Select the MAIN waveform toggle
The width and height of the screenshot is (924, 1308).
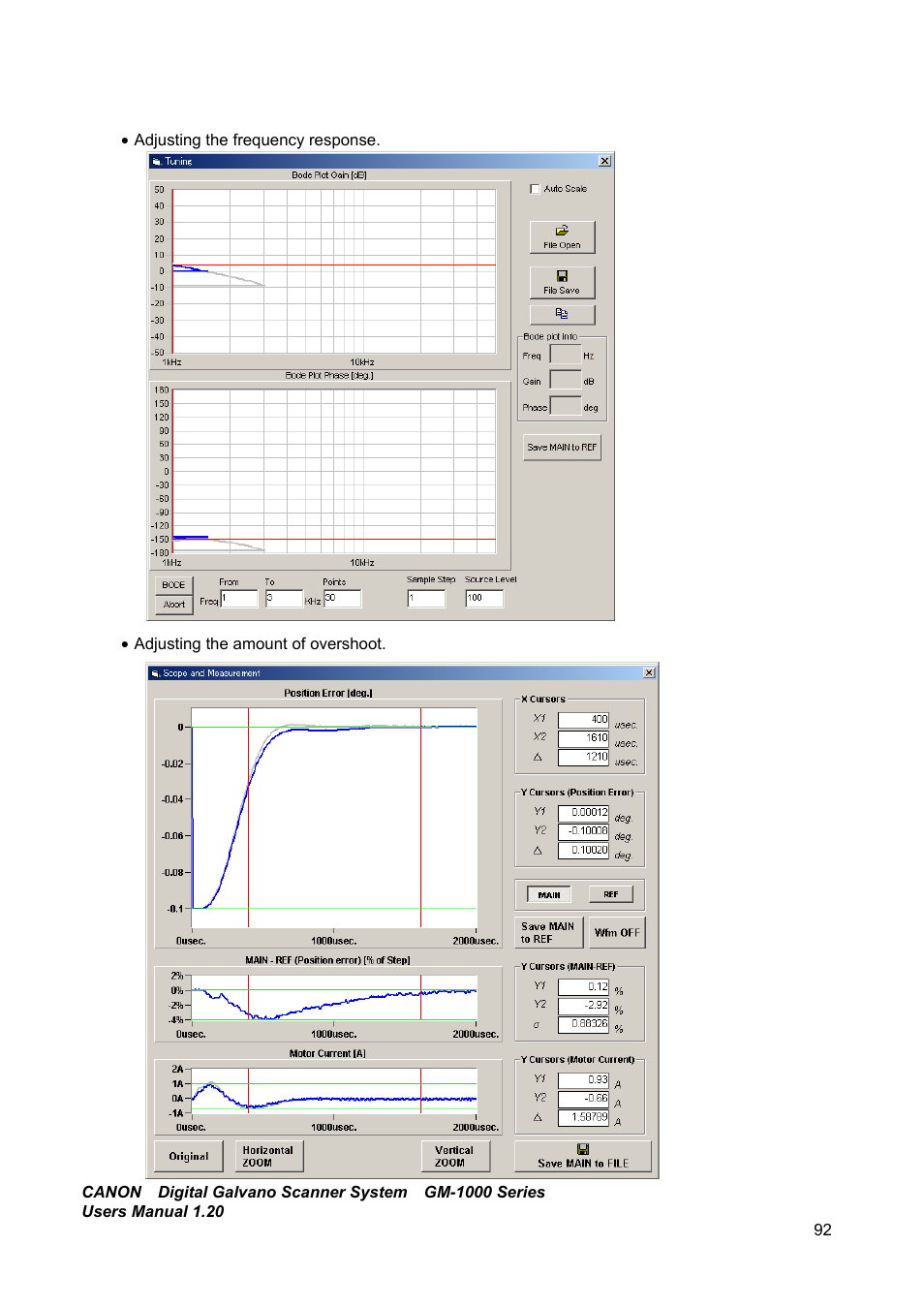coord(549,894)
